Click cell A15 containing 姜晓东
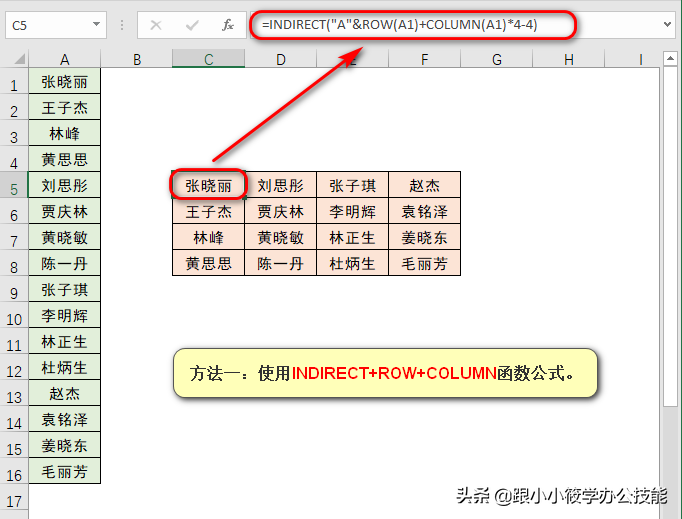This screenshot has height=519, width=682. [x=64, y=445]
